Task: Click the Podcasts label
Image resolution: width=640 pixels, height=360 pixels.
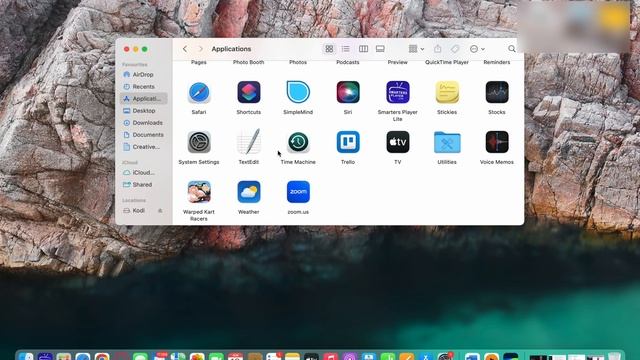Action: (x=348, y=62)
